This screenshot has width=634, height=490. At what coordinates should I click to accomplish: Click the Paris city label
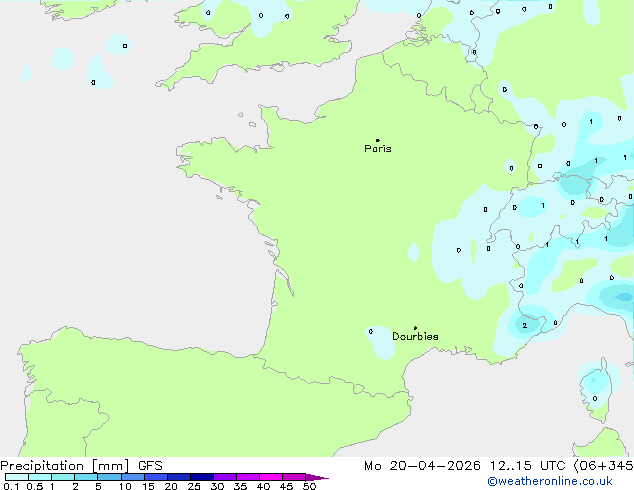coord(378,148)
